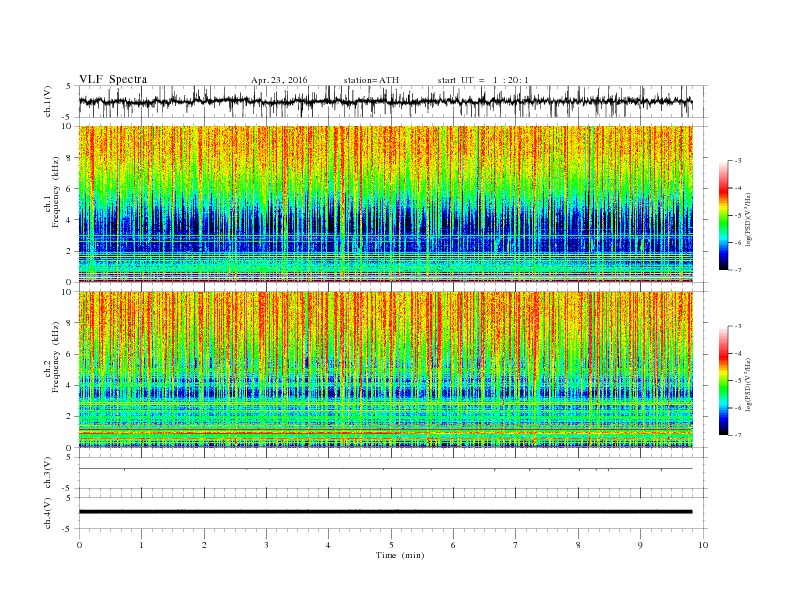Click the ch.1 spectrogram color bar
The image size is (792, 612).
[x=723, y=215]
